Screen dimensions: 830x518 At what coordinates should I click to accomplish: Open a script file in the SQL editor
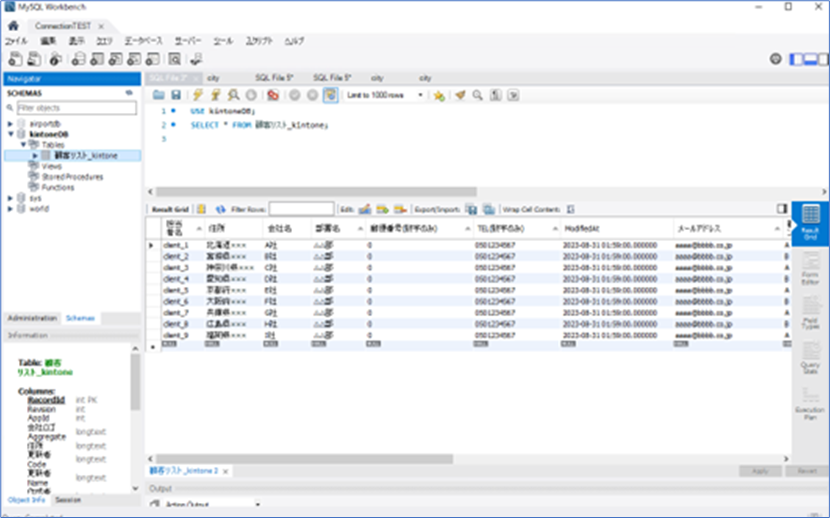point(158,95)
